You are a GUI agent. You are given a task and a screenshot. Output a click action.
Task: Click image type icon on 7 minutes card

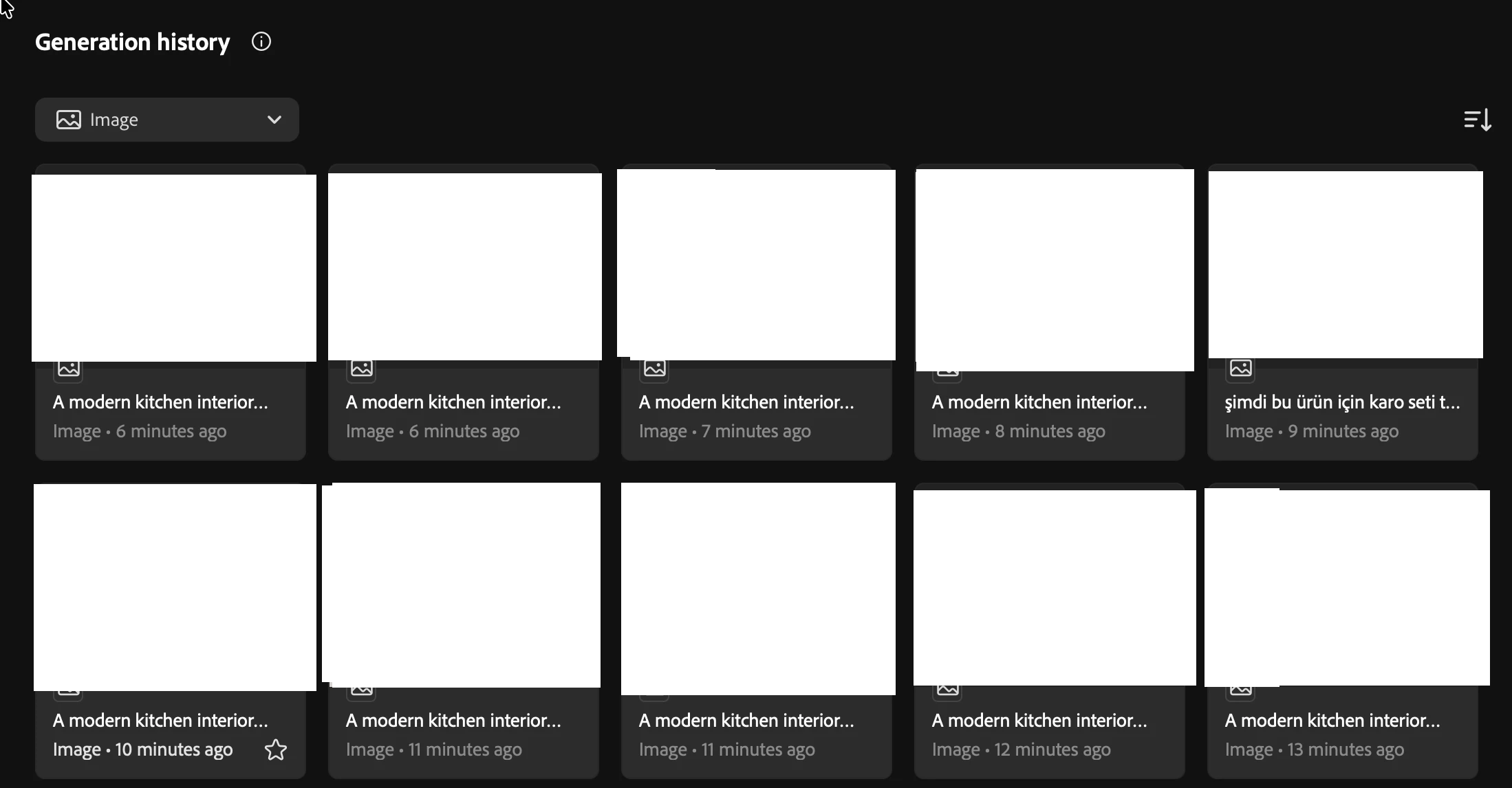655,369
